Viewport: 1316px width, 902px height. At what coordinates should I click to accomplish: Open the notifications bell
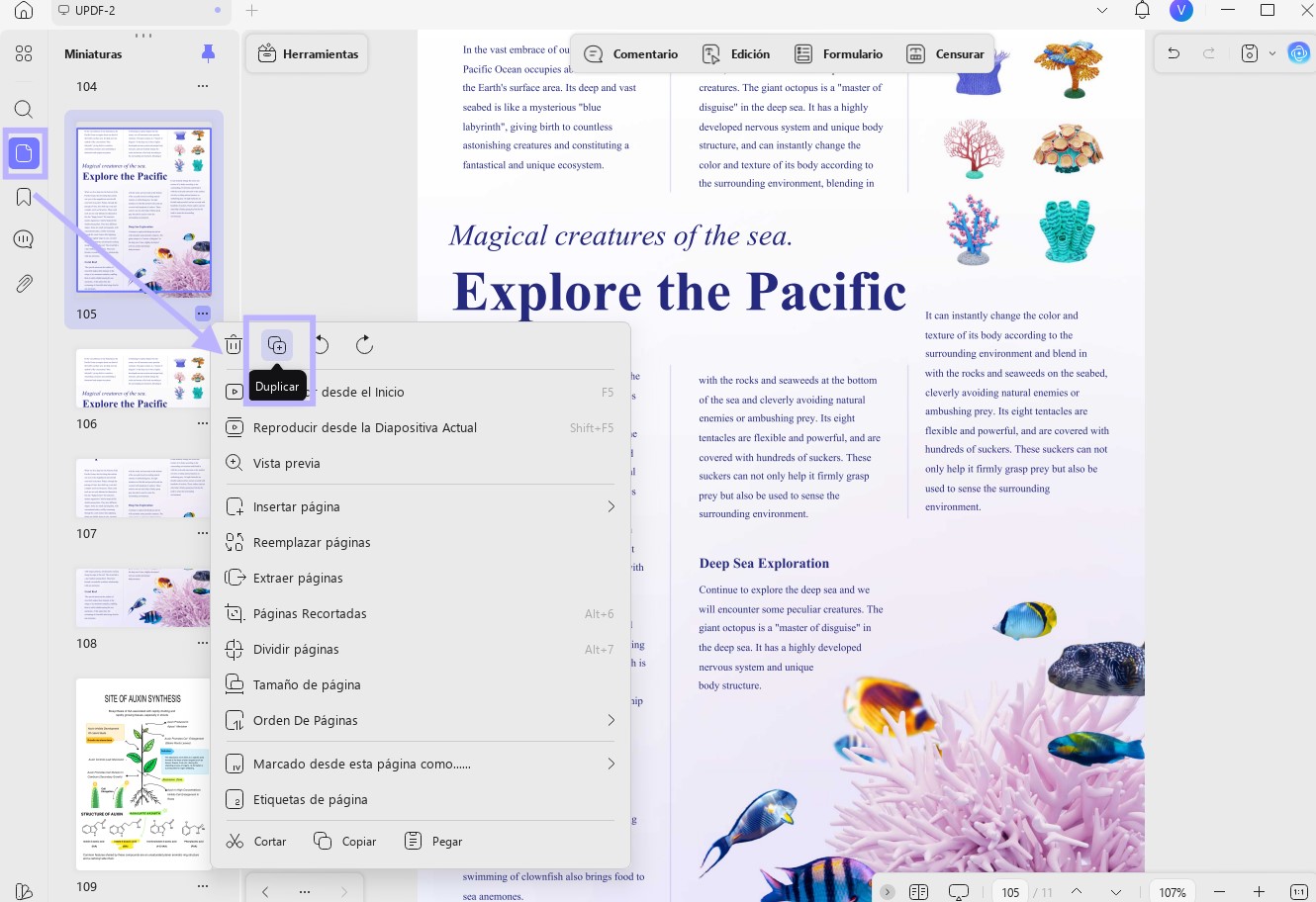[x=1142, y=10]
